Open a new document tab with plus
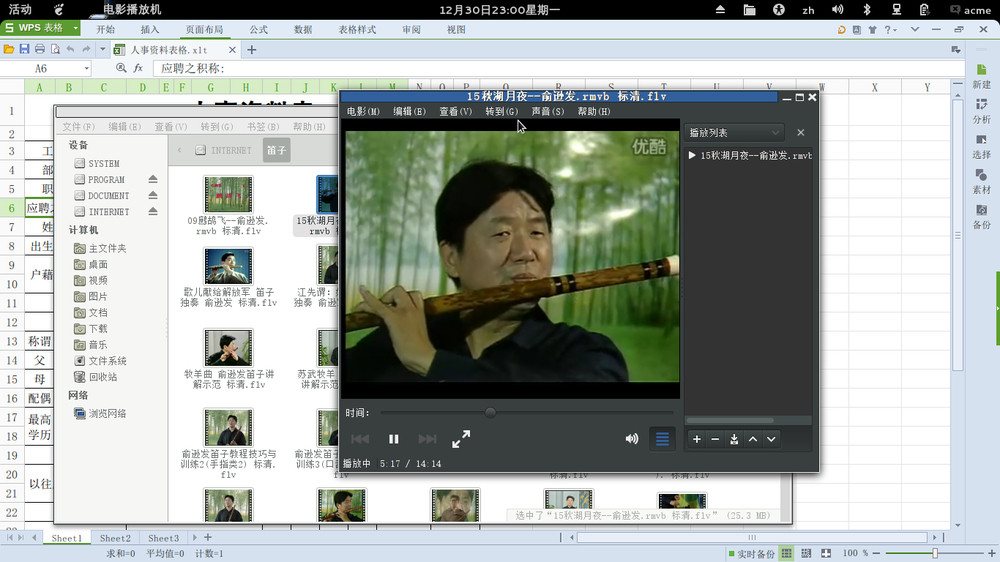Image resolution: width=1000 pixels, height=562 pixels. tap(252, 50)
